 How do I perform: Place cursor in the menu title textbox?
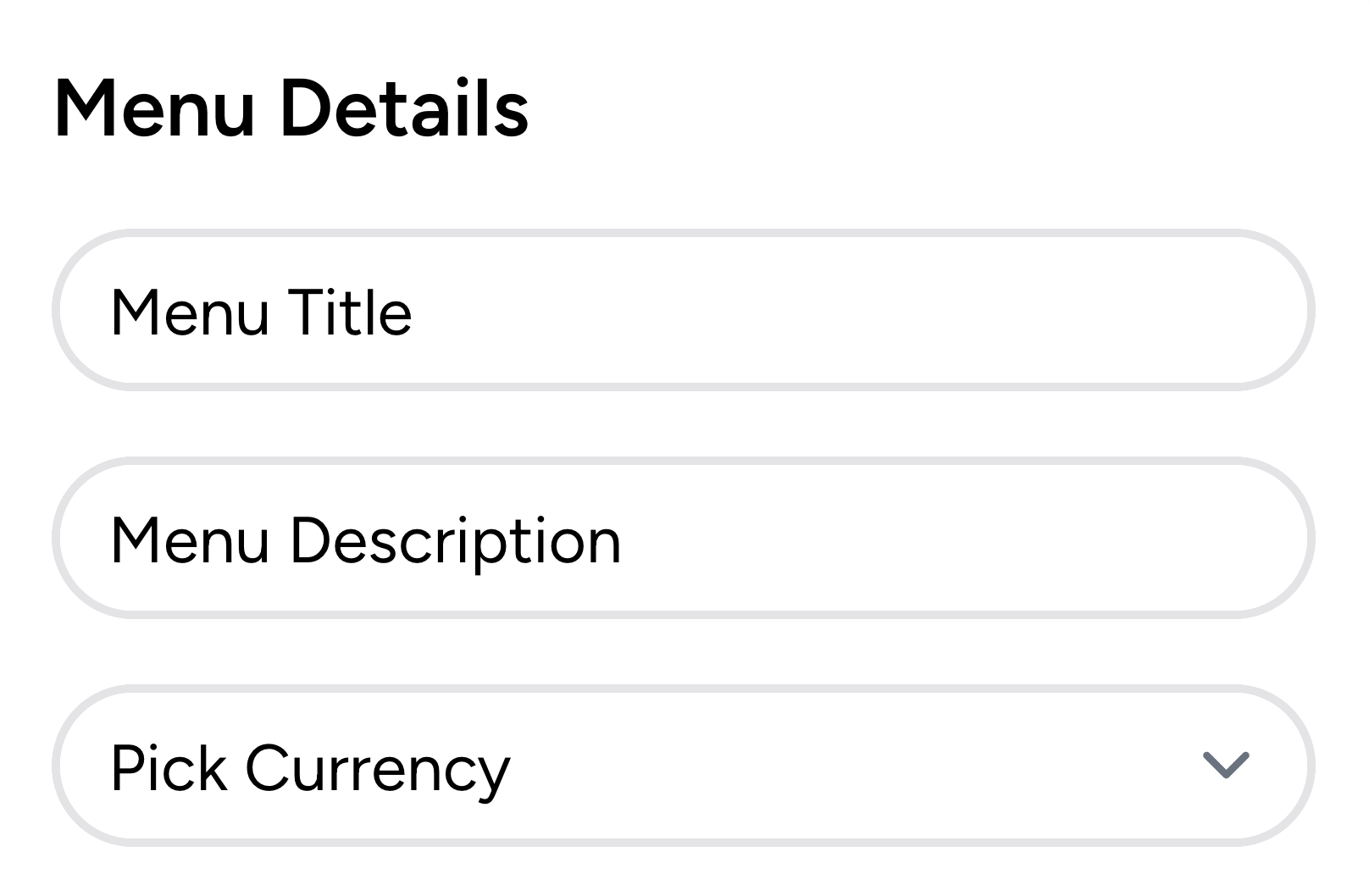pyautogui.click(x=683, y=310)
